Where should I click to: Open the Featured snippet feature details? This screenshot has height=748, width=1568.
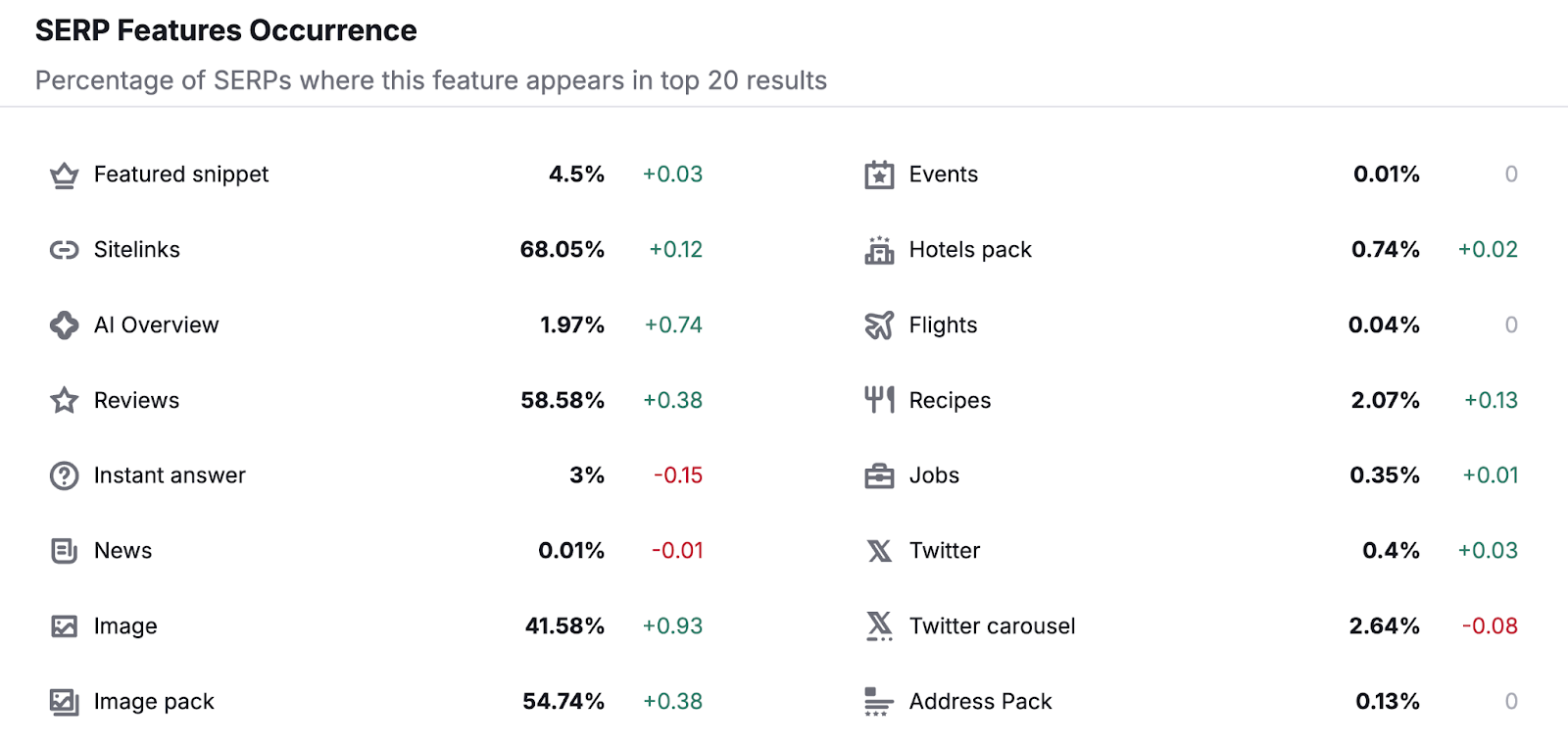click(x=180, y=175)
